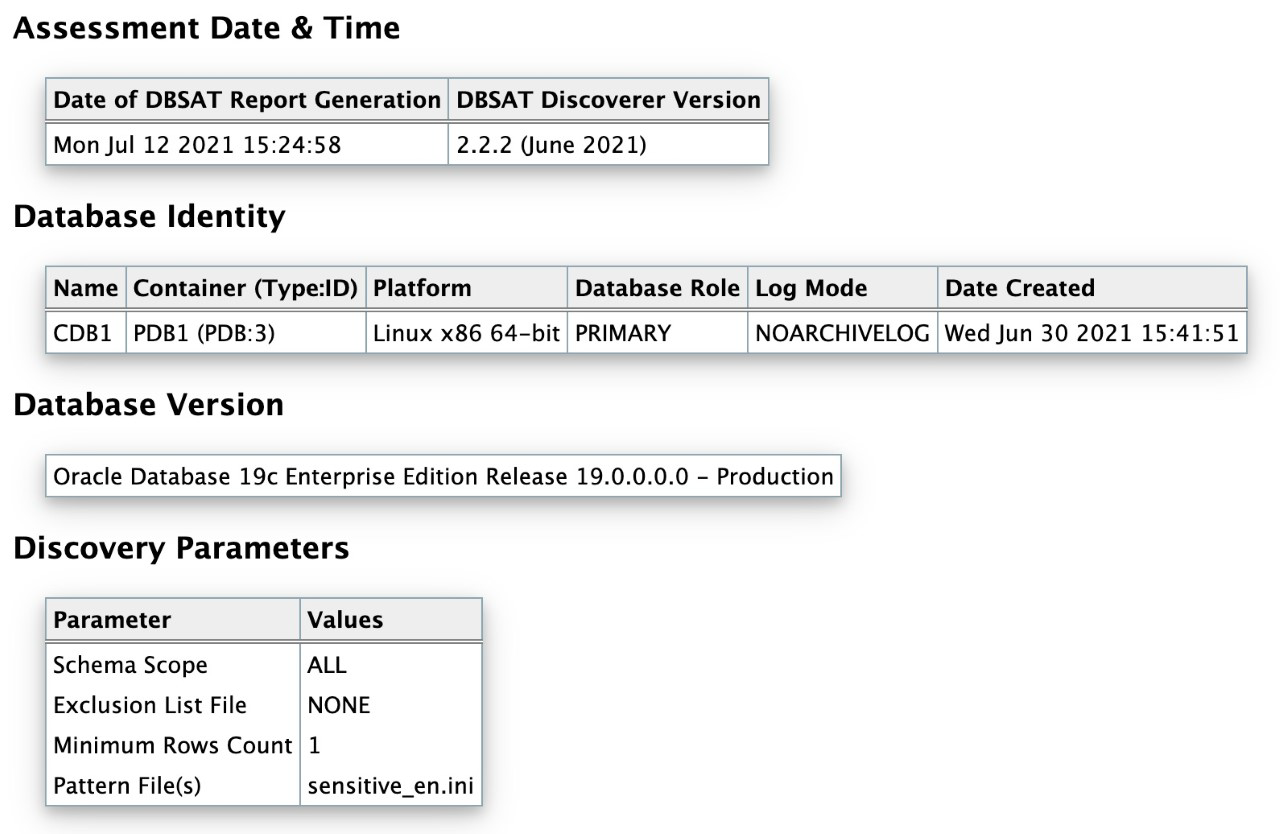
Task: Click the 'NONE' exclusion list value
Action: [x=391, y=705]
